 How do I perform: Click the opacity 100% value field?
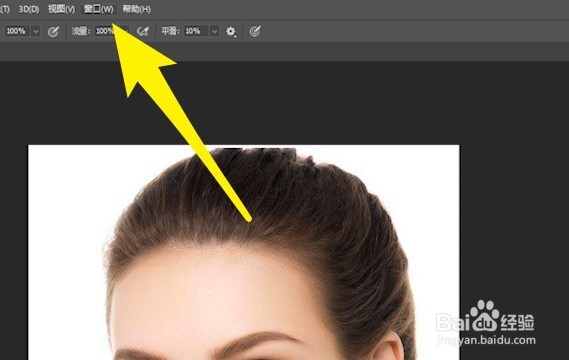coord(17,31)
